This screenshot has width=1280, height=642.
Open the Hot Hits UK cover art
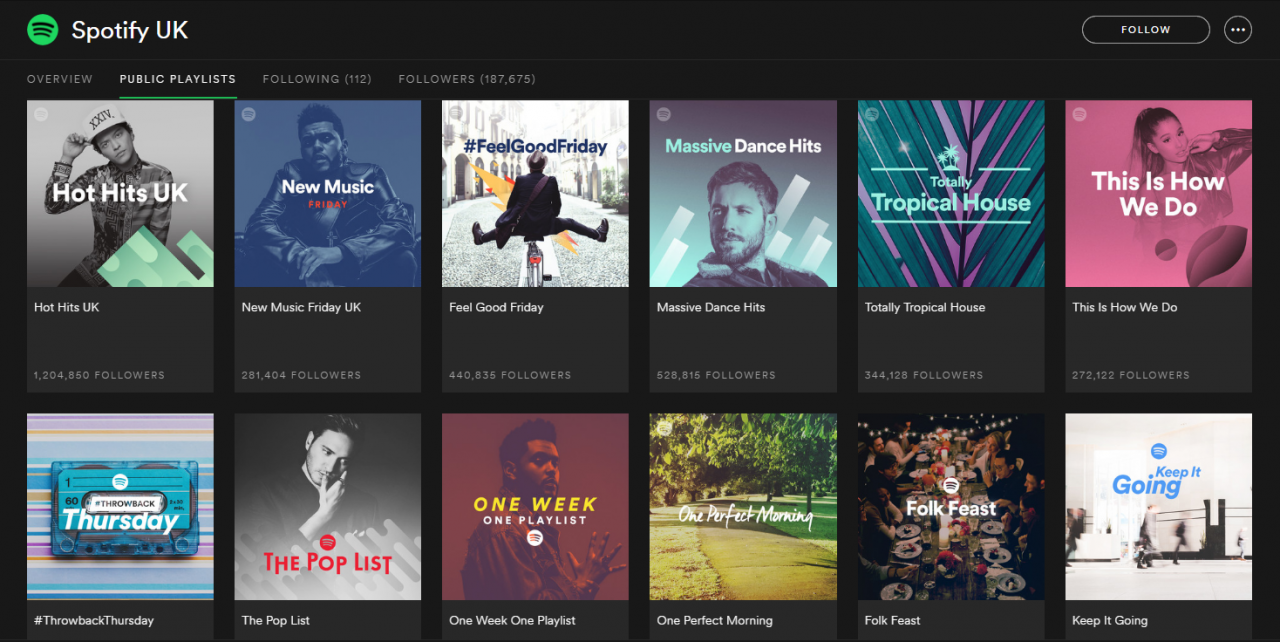pos(120,194)
